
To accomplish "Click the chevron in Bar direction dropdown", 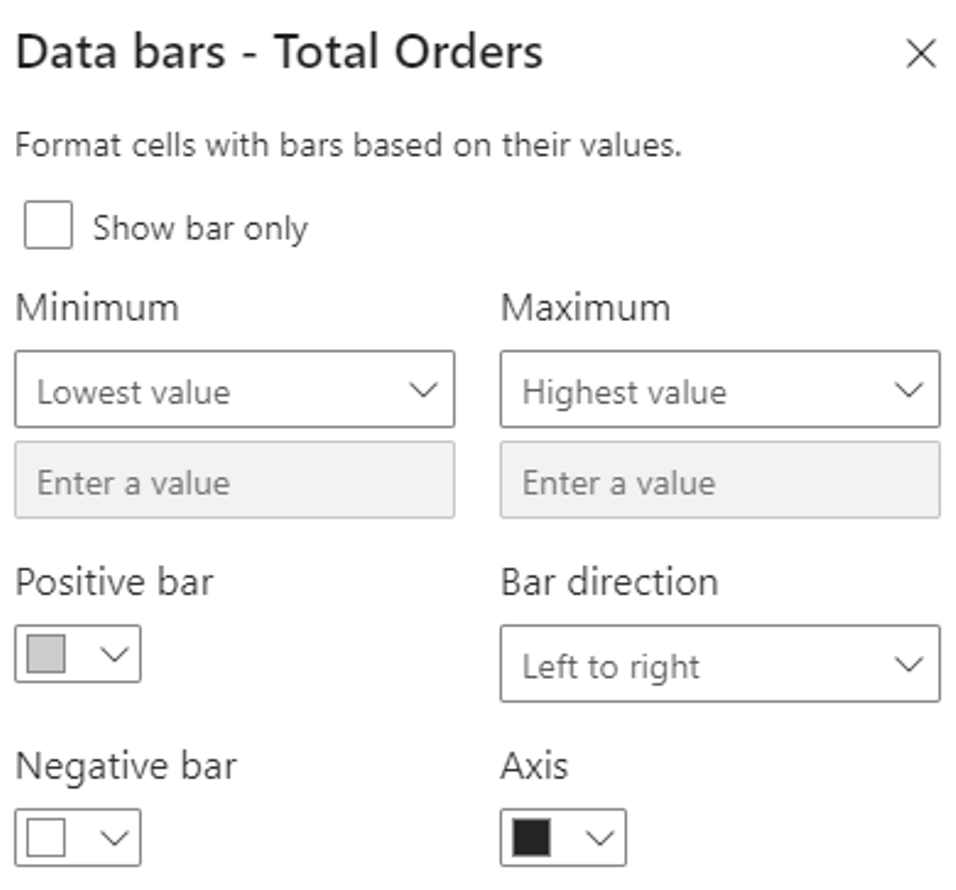I will (x=909, y=664).
